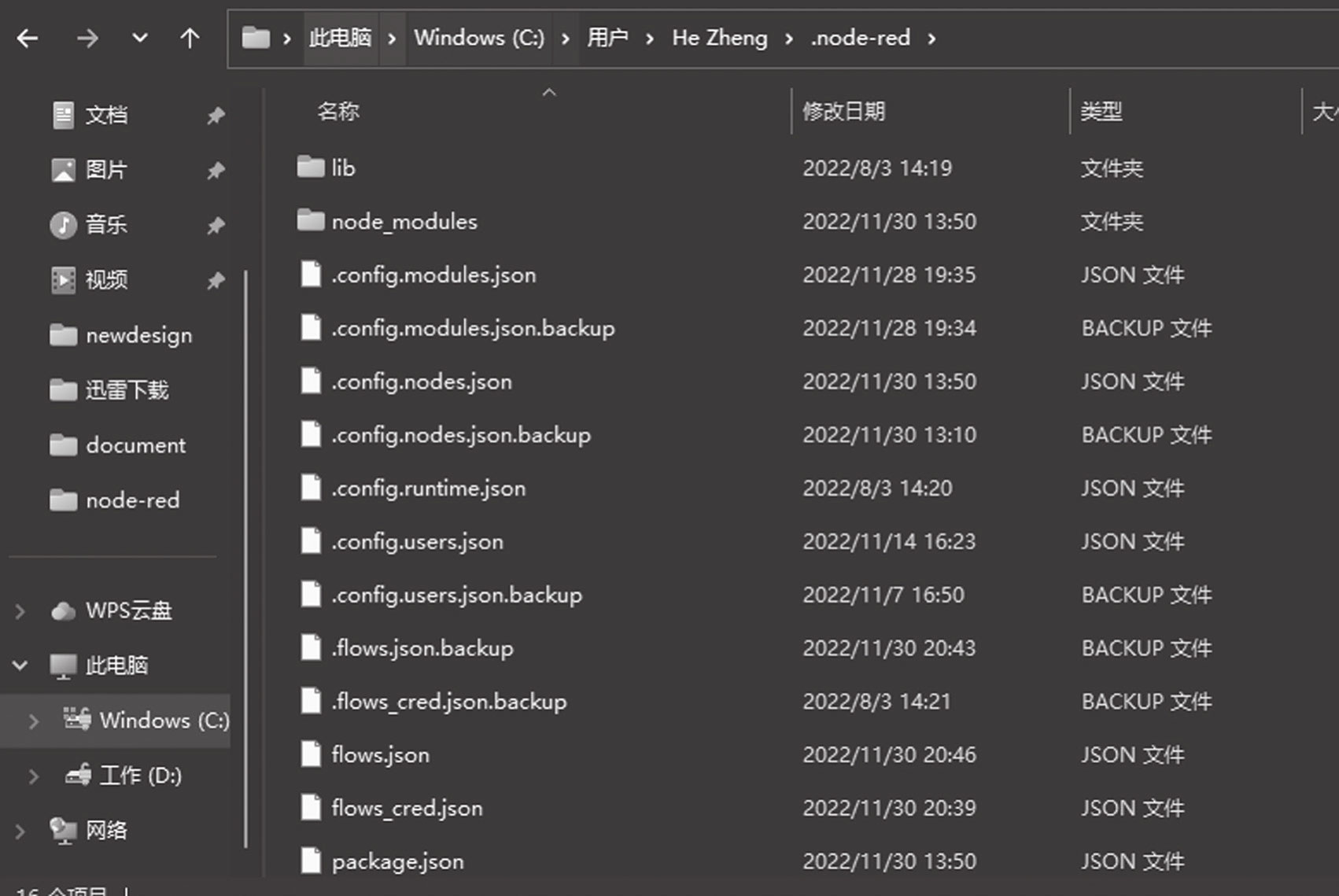Image resolution: width=1339 pixels, height=896 pixels.
Task: Select the folder named node_modules
Action: point(404,222)
